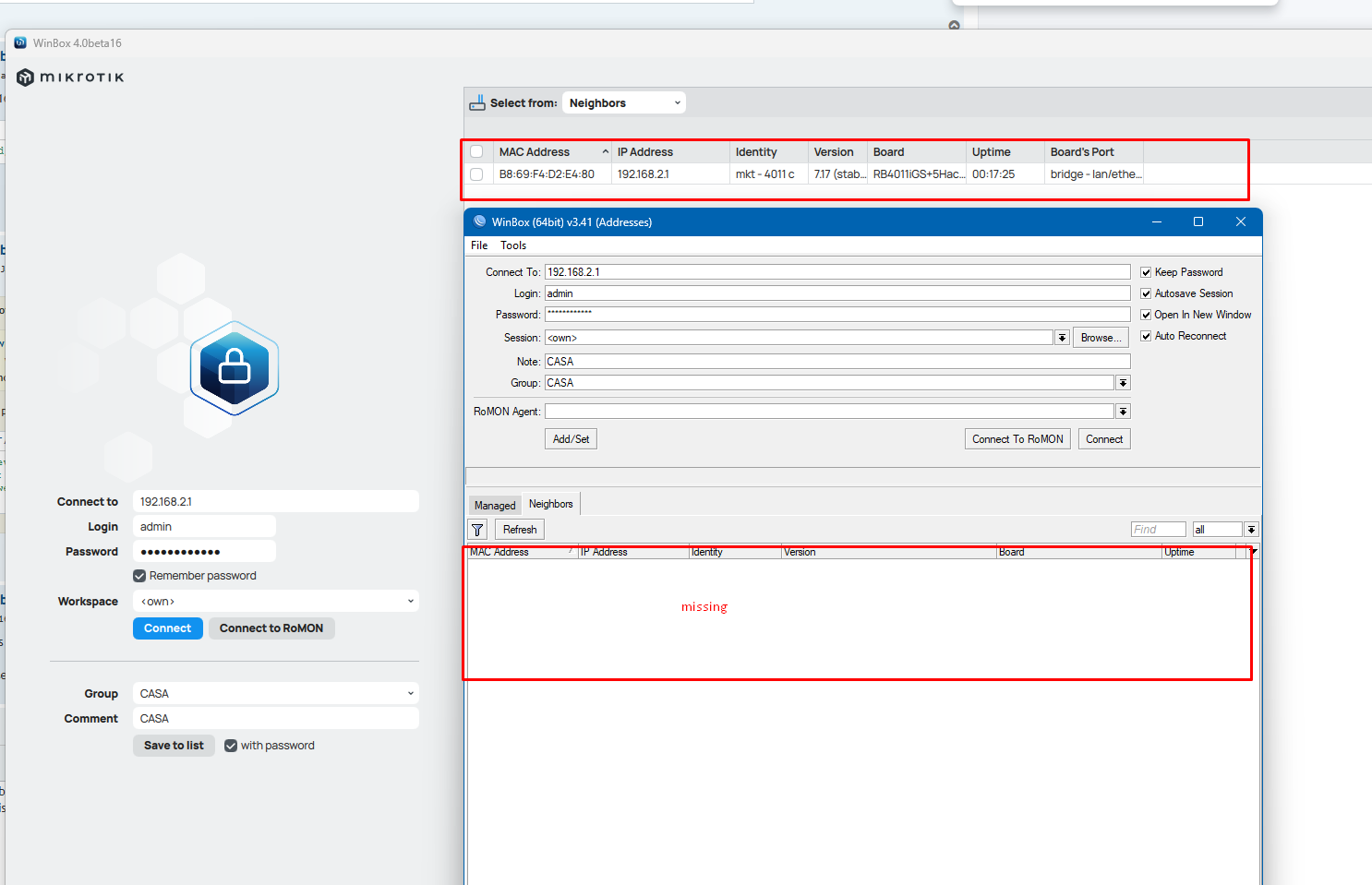This screenshot has width=1372, height=885.
Task: Open the Select from Neighbors dropdown
Action: pyautogui.click(x=624, y=102)
